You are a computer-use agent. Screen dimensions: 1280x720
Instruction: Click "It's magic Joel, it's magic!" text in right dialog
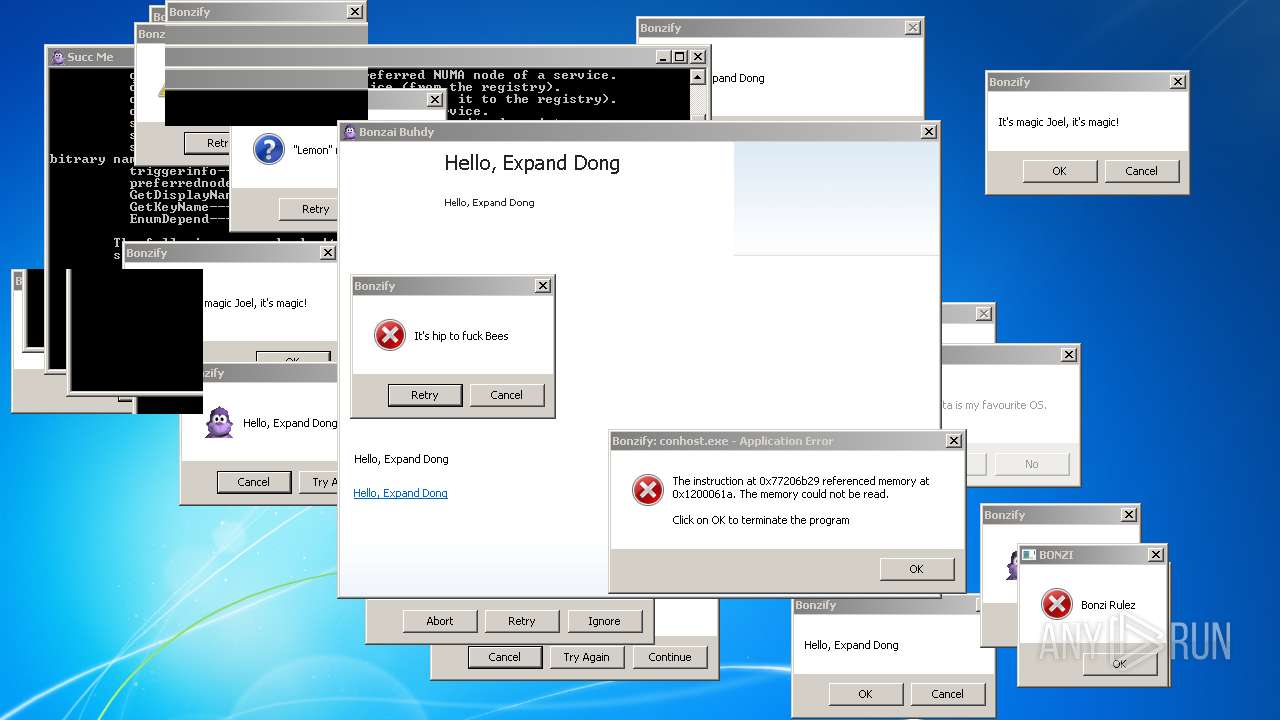1058,122
